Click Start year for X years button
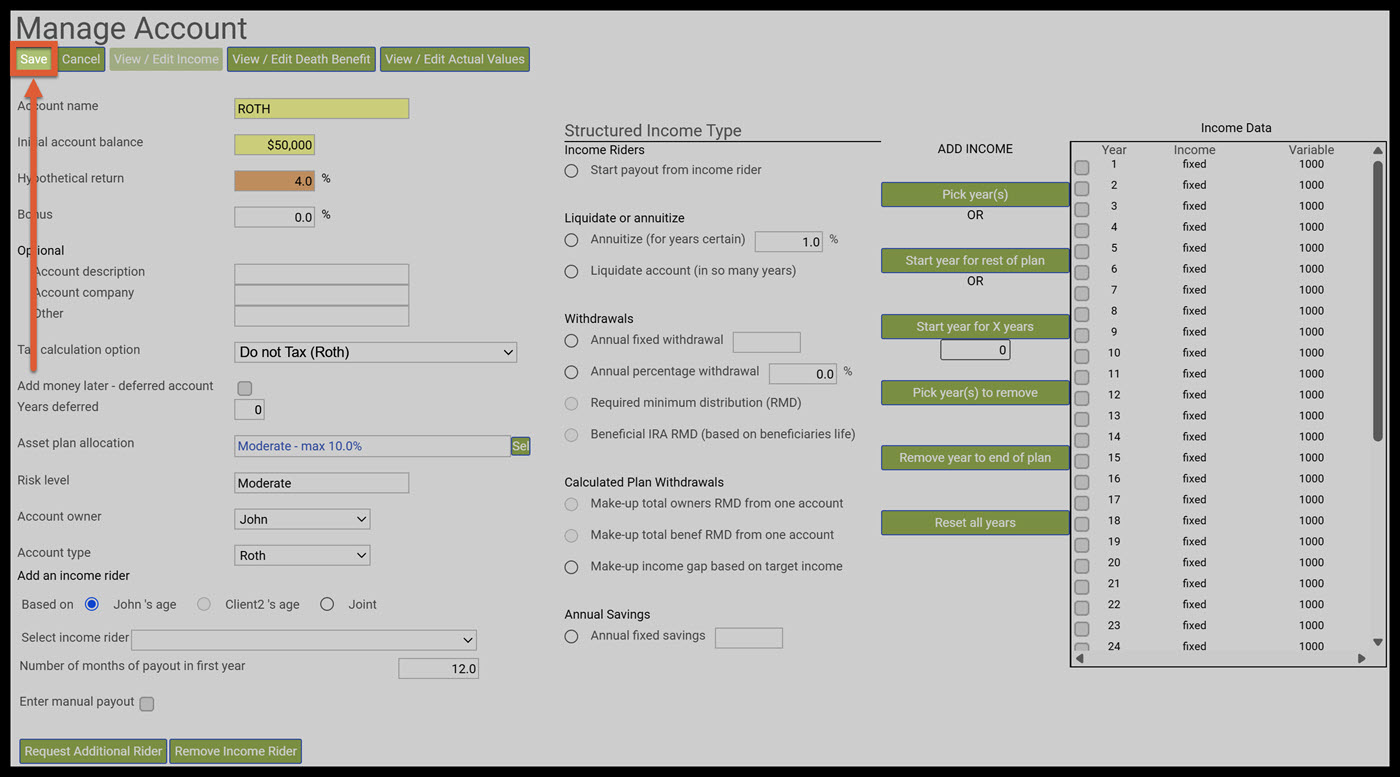1400x777 pixels. click(975, 327)
